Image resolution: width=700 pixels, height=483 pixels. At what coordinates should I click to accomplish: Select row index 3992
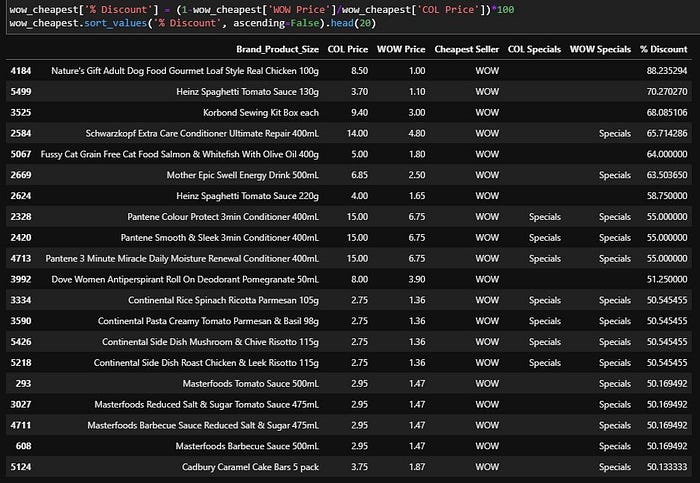(x=21, y=279)
